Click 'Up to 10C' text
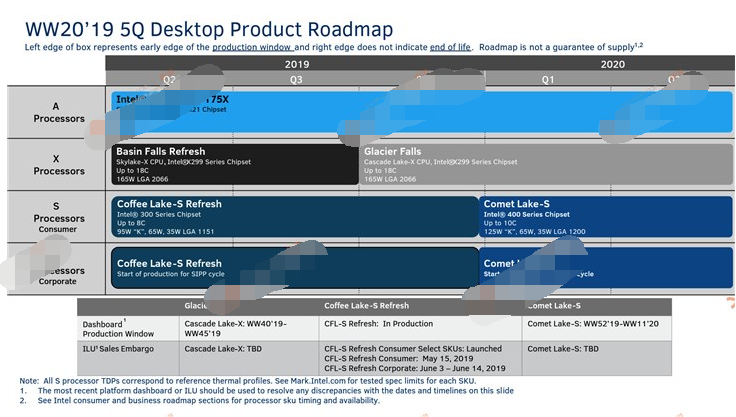Image resolution: width=736 pixels, height=417 pixels. click(x=500, y=223)
